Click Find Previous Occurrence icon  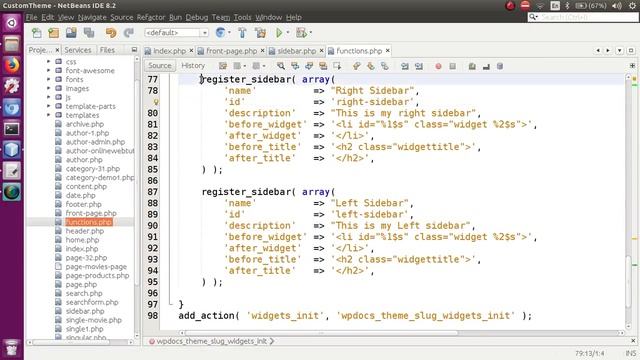coord(295,66)
